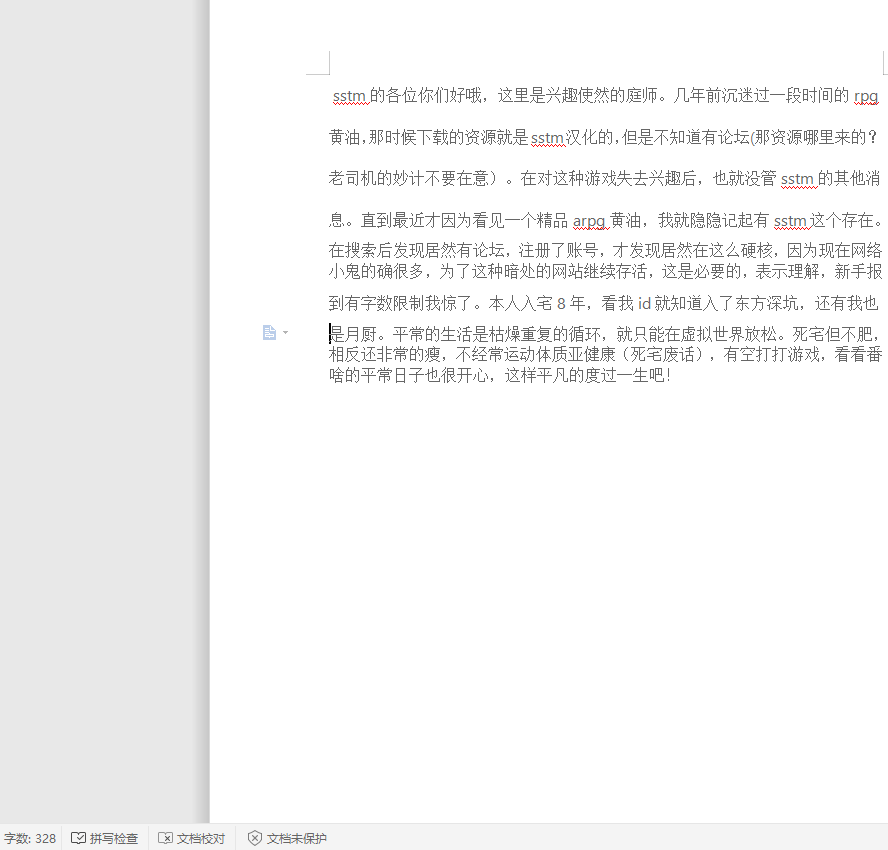Click the paragraph layout icon beside the text
This screenshot has width=888, height=850.
click(269, 332)
